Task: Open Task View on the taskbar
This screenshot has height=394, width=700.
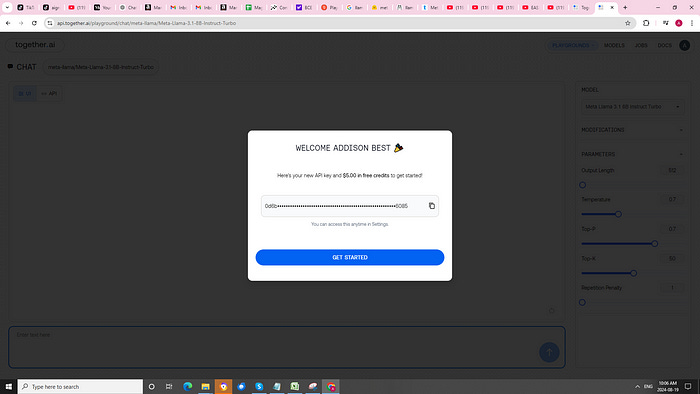Action: click(x=169, y=386)
